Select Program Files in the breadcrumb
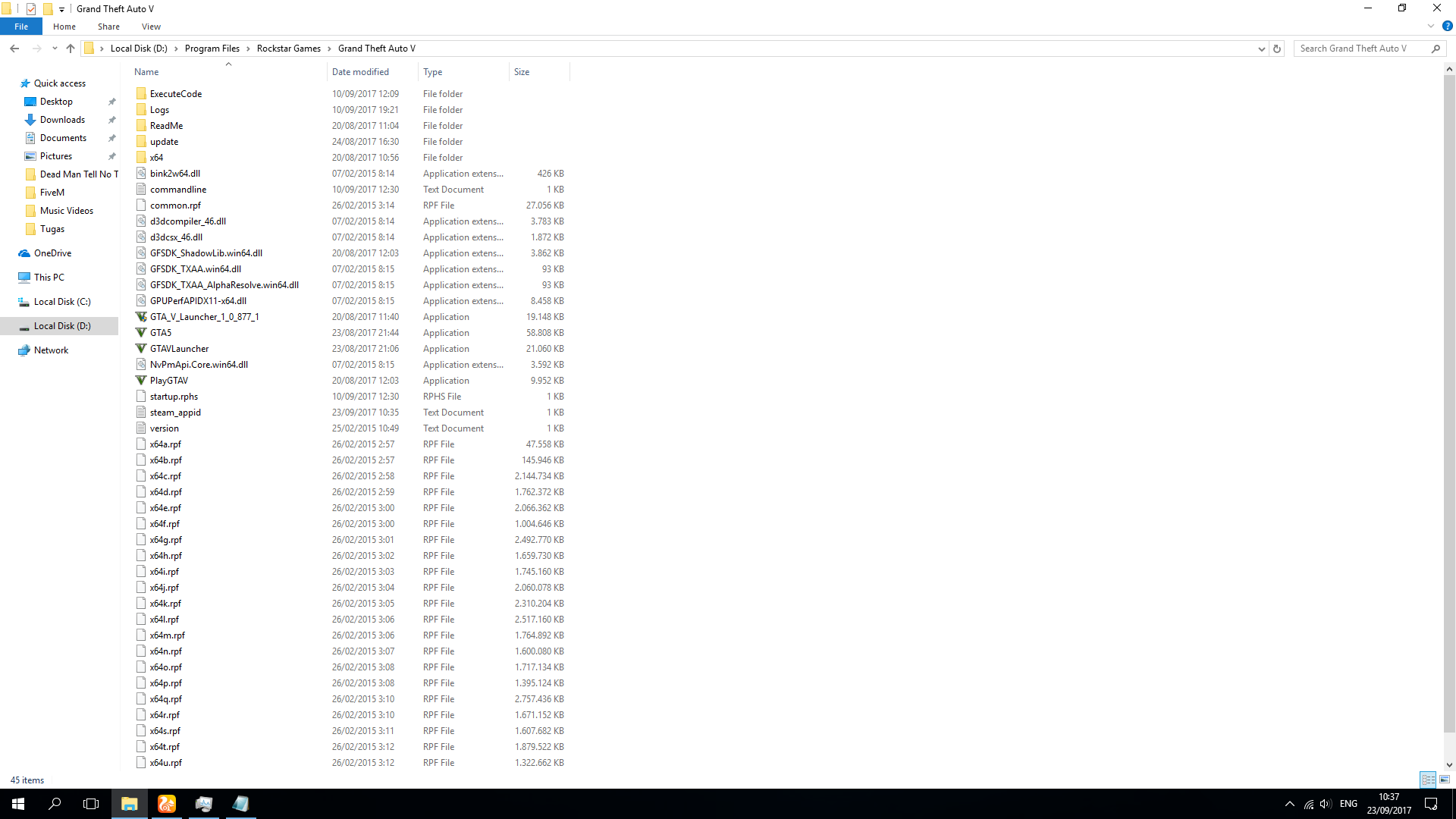The image size is (1456, 819). coord(212,49)
